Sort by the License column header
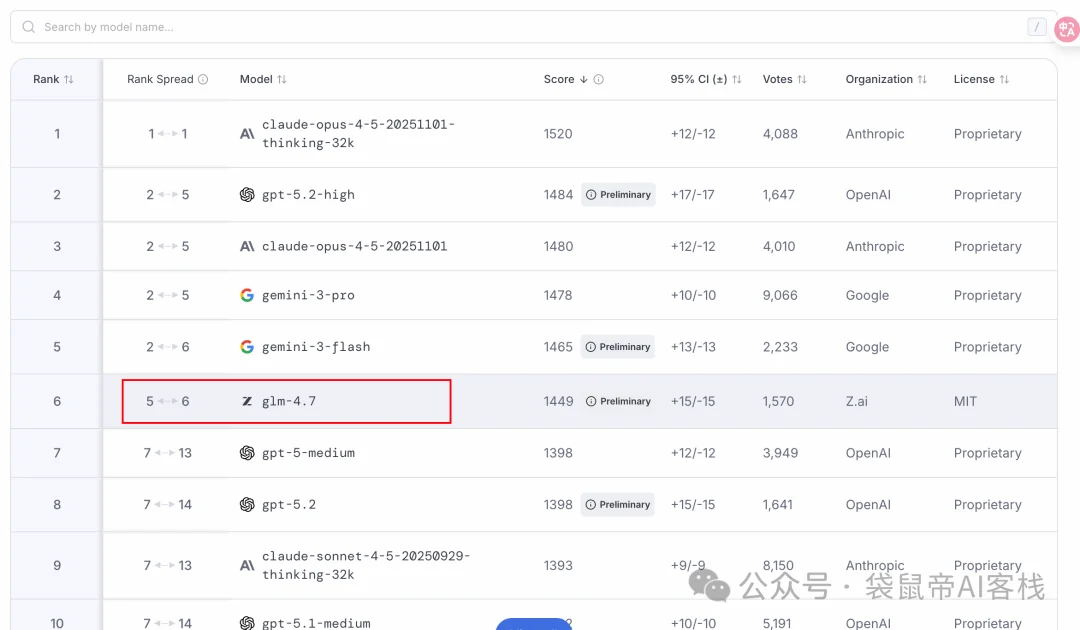The image size is (1080, 630). 981,79
